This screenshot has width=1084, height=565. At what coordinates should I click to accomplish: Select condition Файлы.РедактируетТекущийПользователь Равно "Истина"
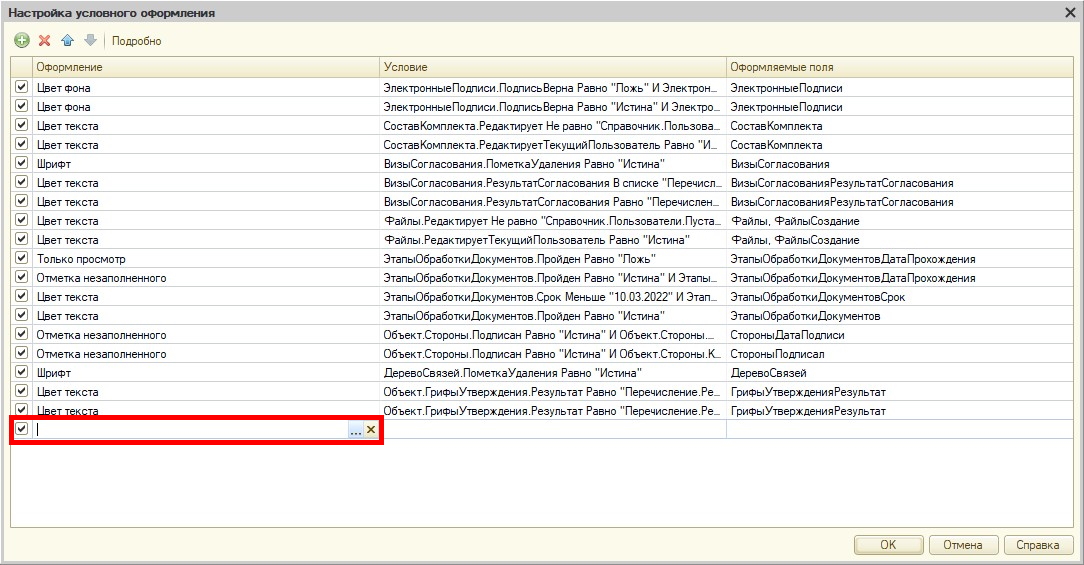553,240
